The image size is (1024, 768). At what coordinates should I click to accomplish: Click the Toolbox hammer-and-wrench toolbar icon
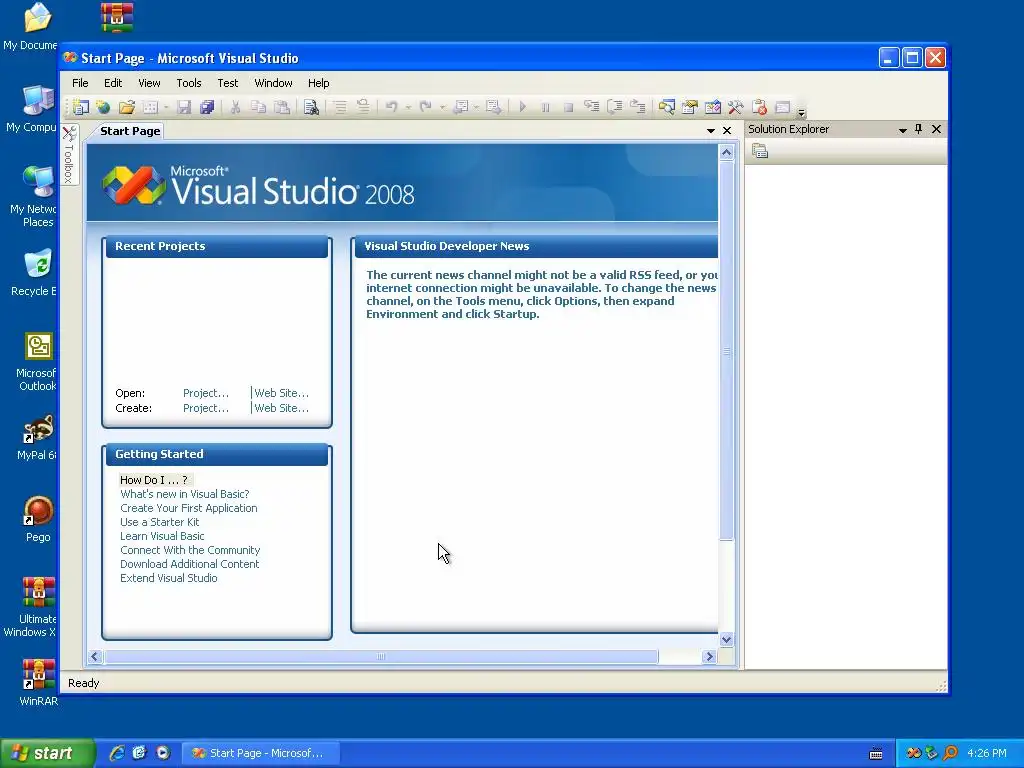coord(735,106)
